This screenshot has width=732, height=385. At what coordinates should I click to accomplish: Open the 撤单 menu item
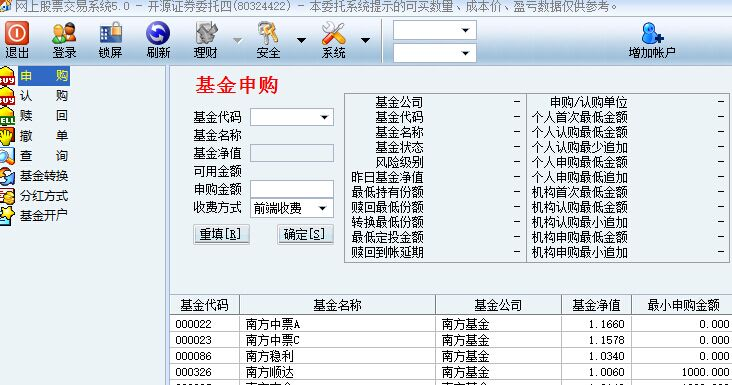(x=44, y=136)
